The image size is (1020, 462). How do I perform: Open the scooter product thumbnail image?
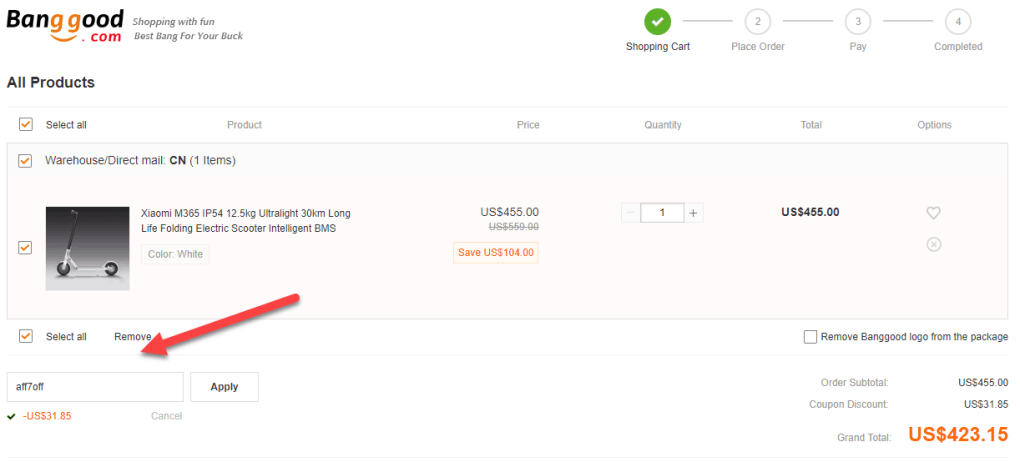tap(87, 249)
